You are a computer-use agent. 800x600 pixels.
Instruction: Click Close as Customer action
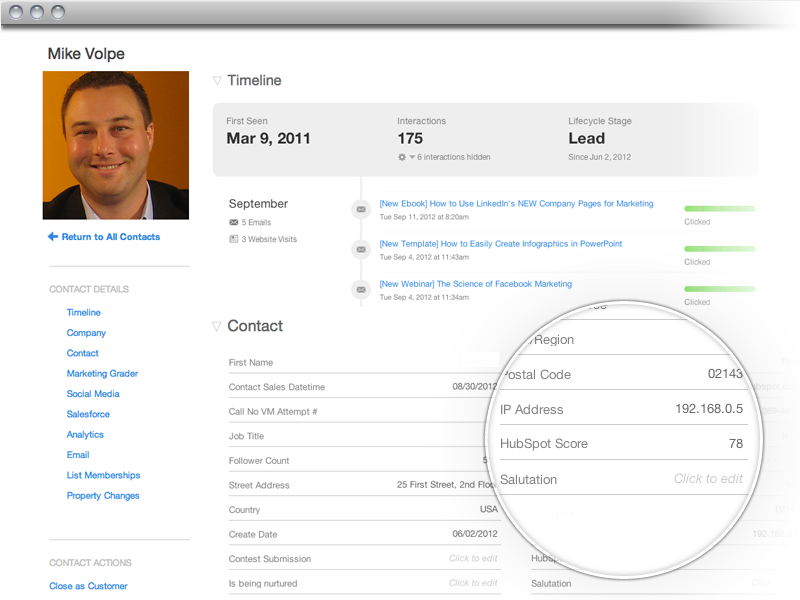click(x=88, y=586)
